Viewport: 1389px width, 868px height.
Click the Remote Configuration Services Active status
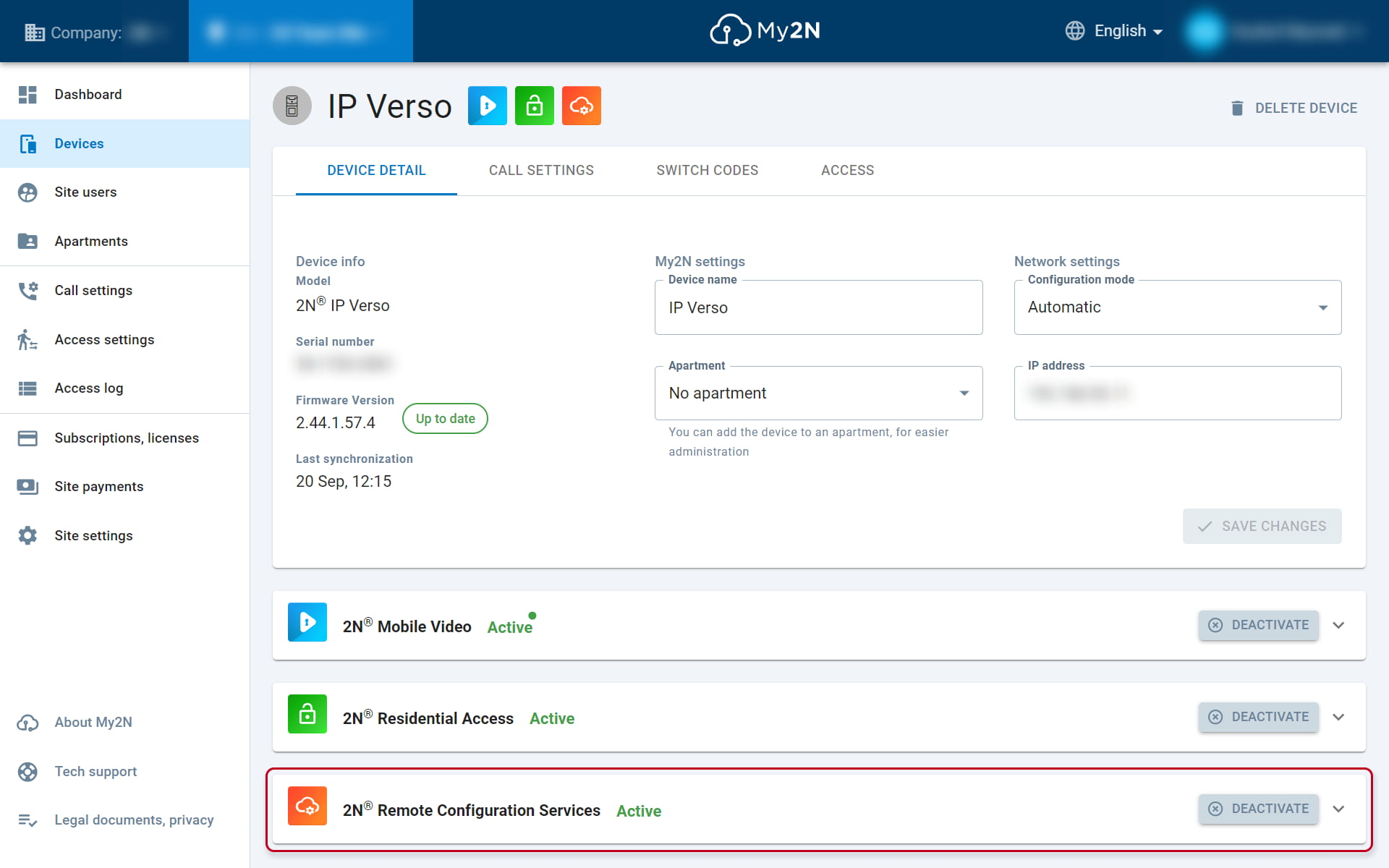point(639,811)
